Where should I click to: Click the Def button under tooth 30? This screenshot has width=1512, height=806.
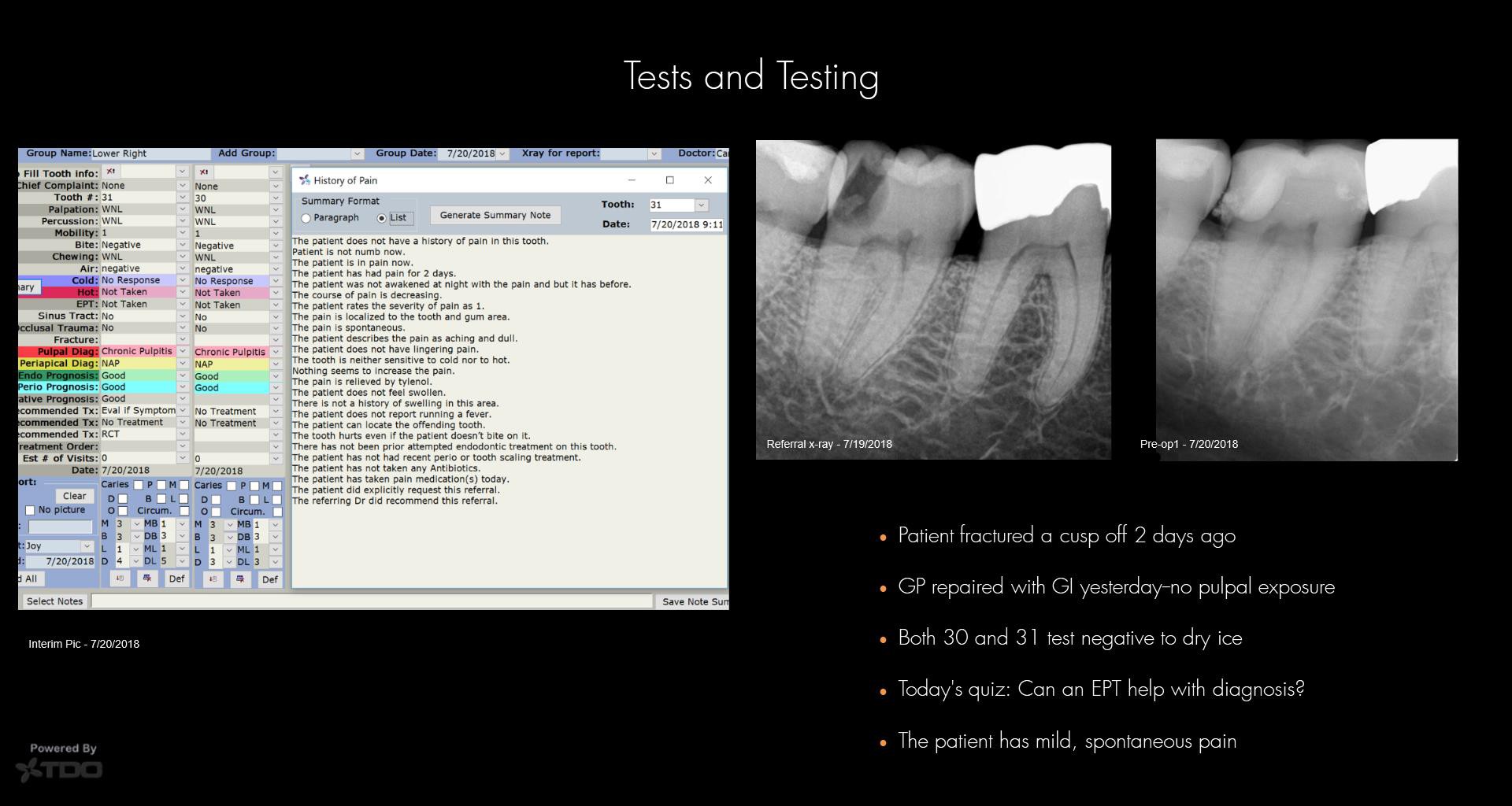[269, 579]
